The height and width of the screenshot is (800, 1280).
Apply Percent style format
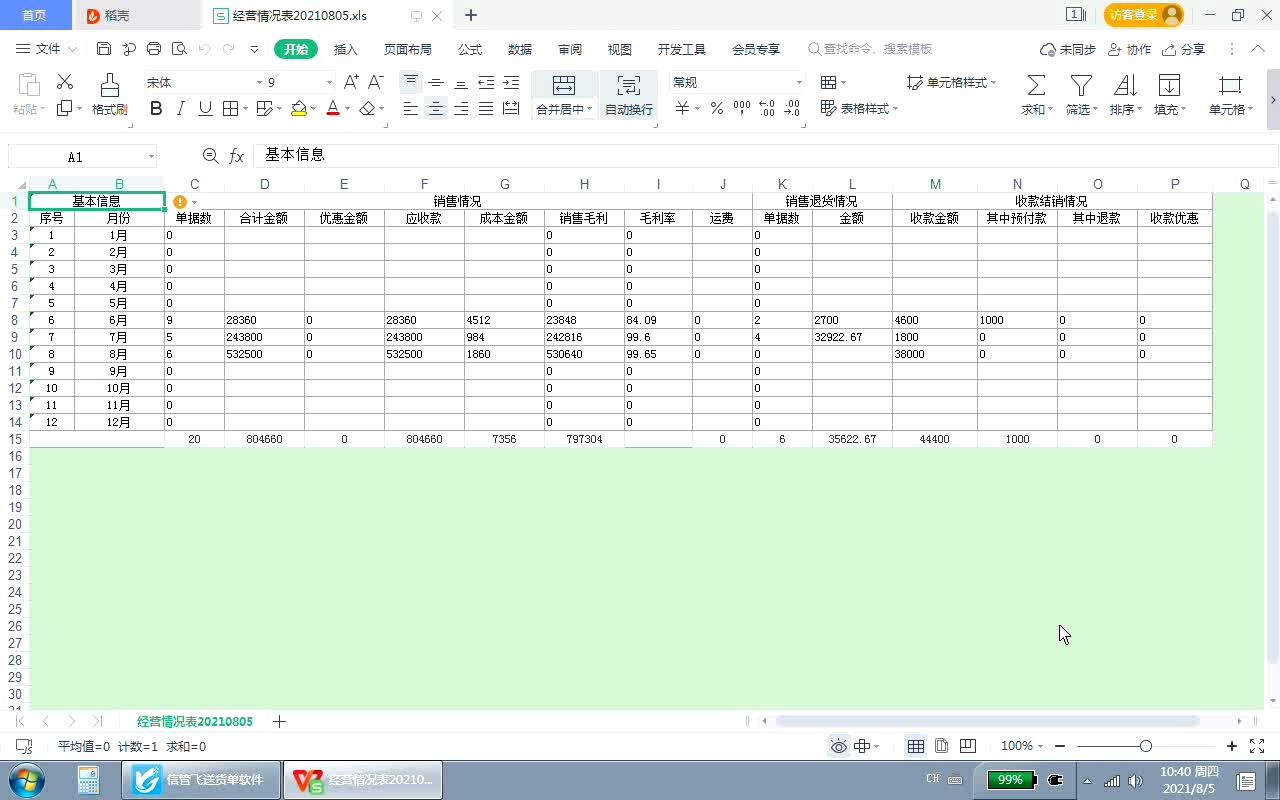coord(717,109)
